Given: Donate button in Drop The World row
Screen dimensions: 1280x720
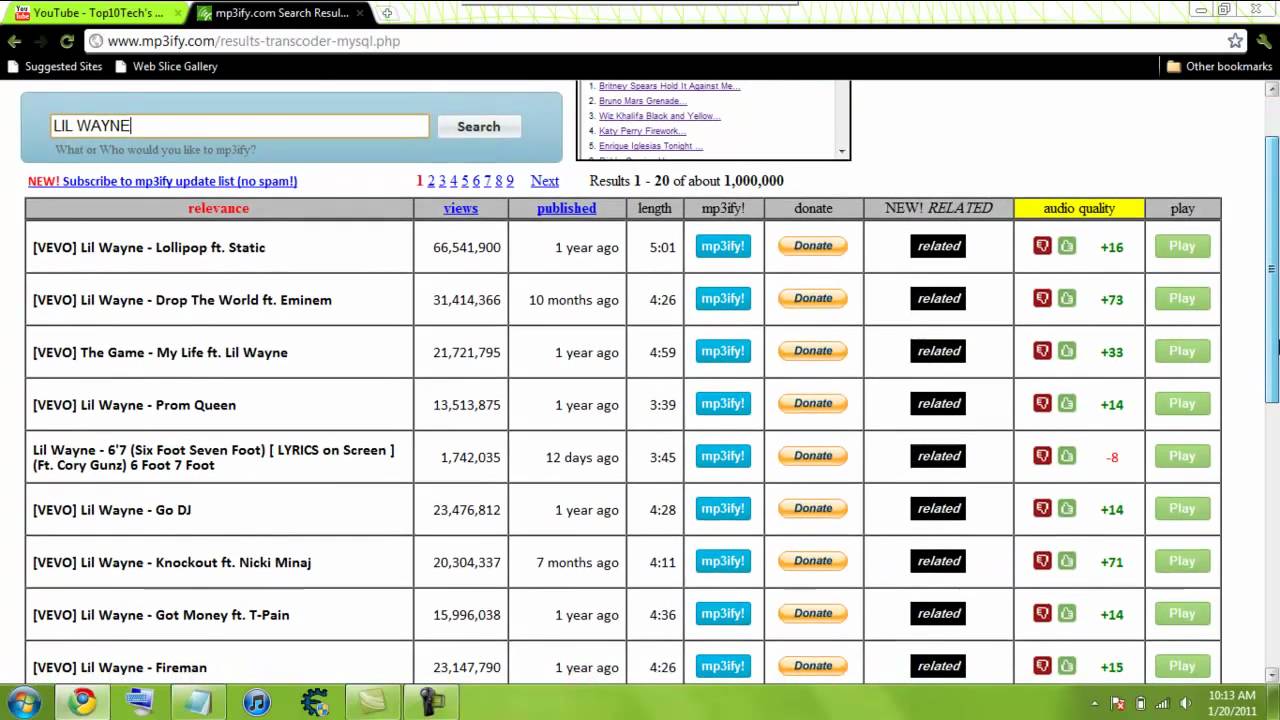Looking at the screenshot, I should 813,298.
